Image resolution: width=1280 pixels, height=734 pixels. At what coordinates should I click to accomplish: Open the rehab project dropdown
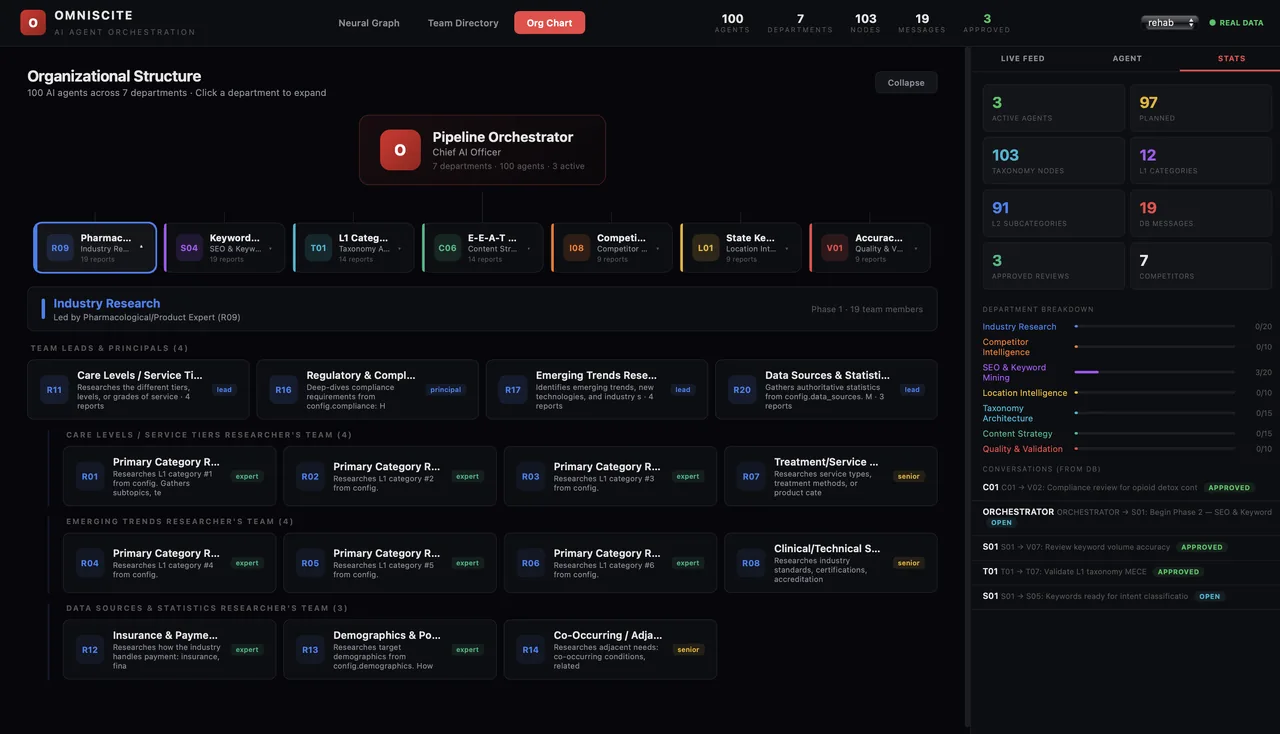click(1170, 22)
